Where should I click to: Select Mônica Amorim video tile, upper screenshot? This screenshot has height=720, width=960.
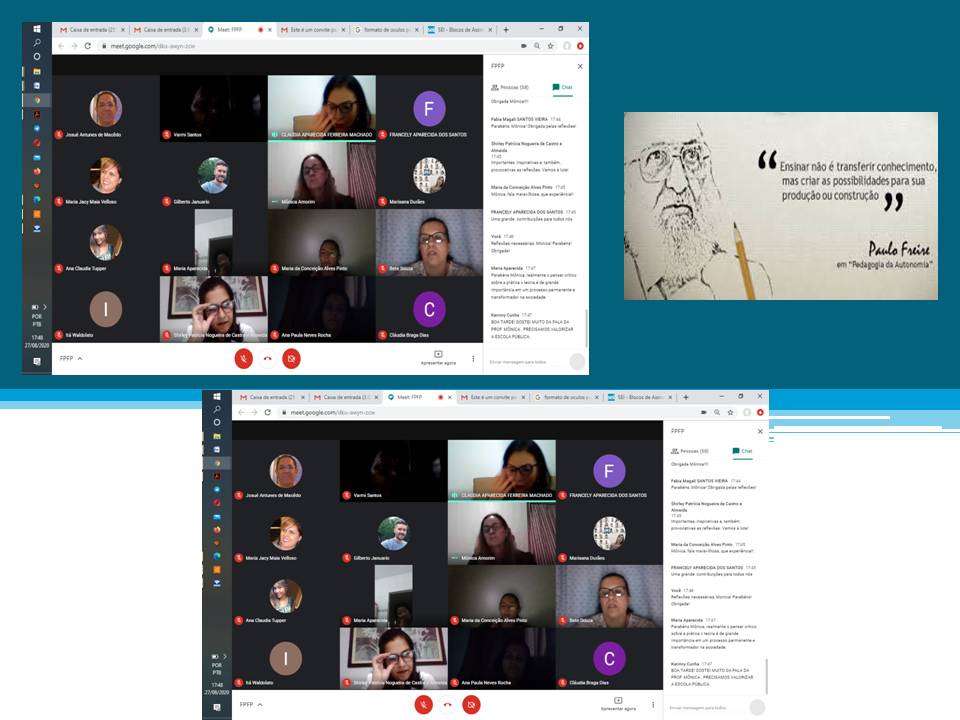[x=321, y=176]
